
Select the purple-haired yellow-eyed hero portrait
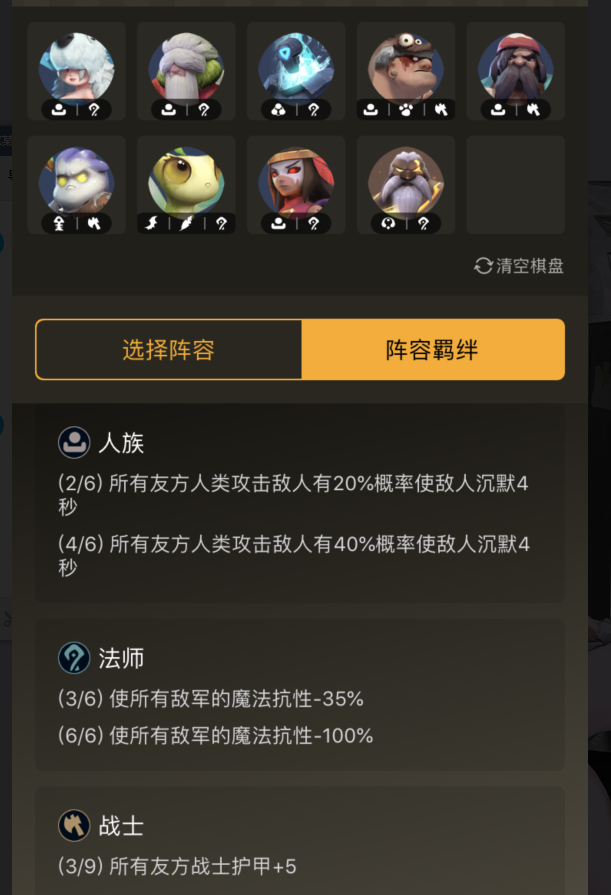77,183
